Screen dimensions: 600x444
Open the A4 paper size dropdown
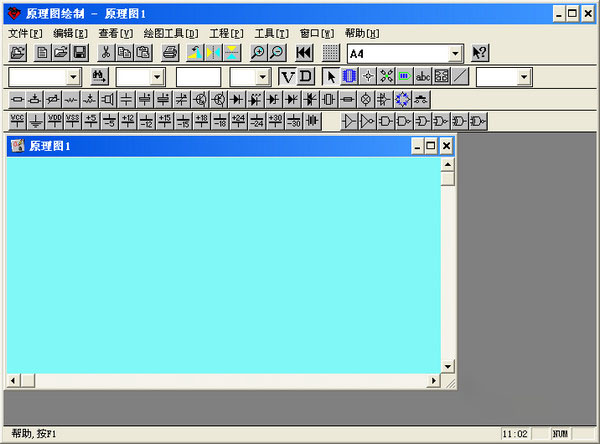pos(456,54)
